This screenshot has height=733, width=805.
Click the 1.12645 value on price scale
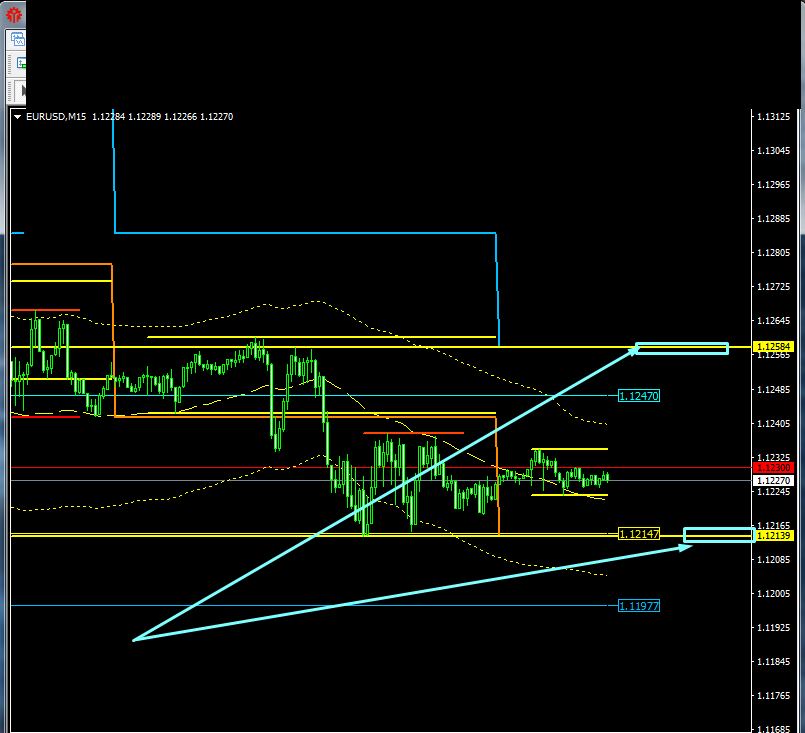774,321
